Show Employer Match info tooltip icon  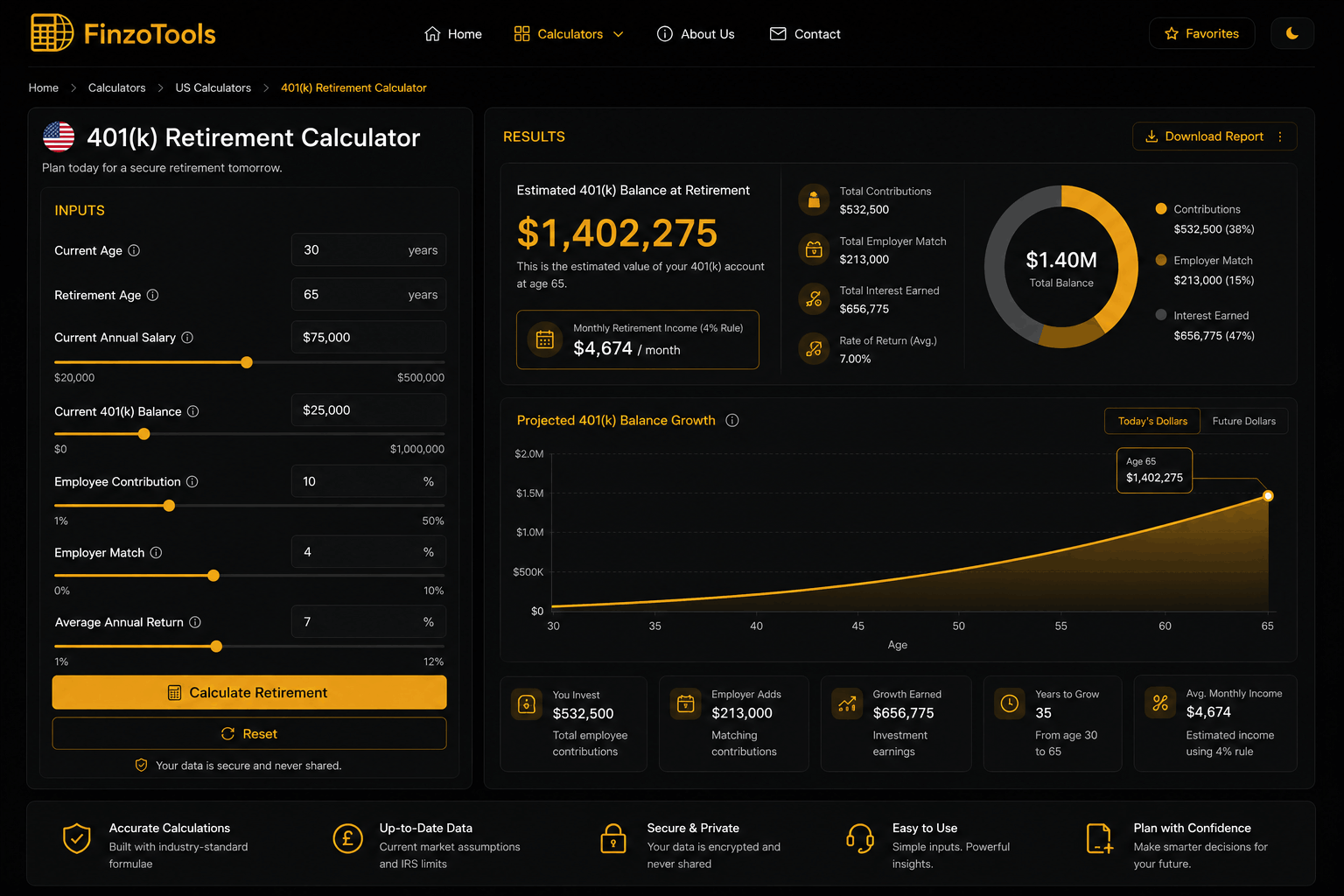[157, 553]
